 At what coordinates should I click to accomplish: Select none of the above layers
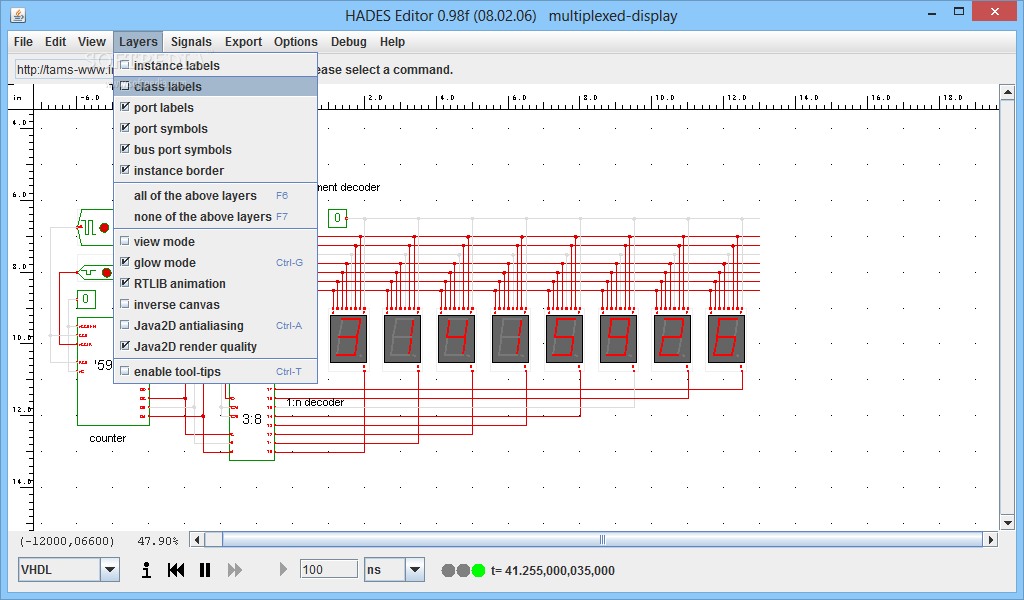pos(216,216)
